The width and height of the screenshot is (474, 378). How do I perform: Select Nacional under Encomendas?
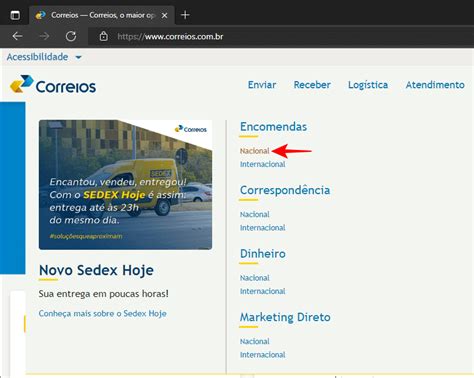[x=255, y=151]
